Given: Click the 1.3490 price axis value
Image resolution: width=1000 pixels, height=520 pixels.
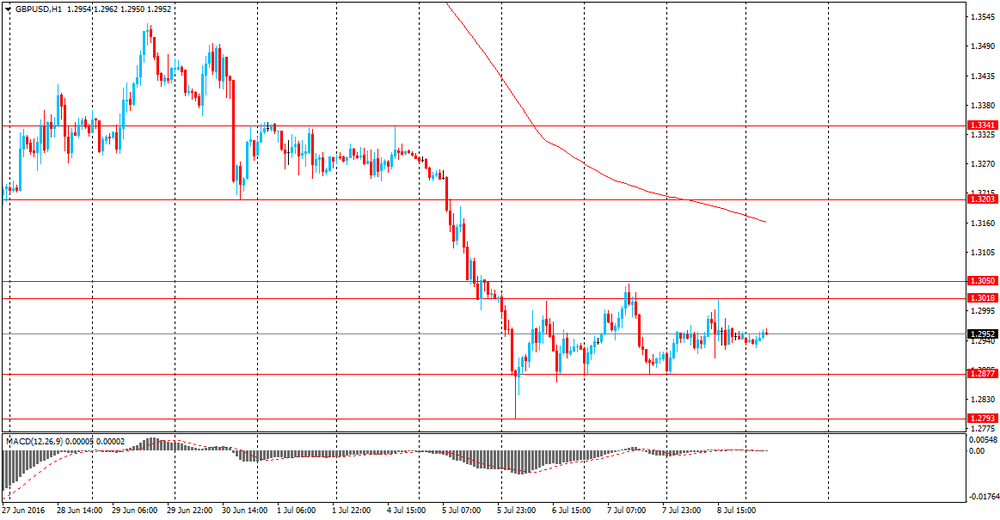Looking at the screenshot, I should click(x=982, y=47).
